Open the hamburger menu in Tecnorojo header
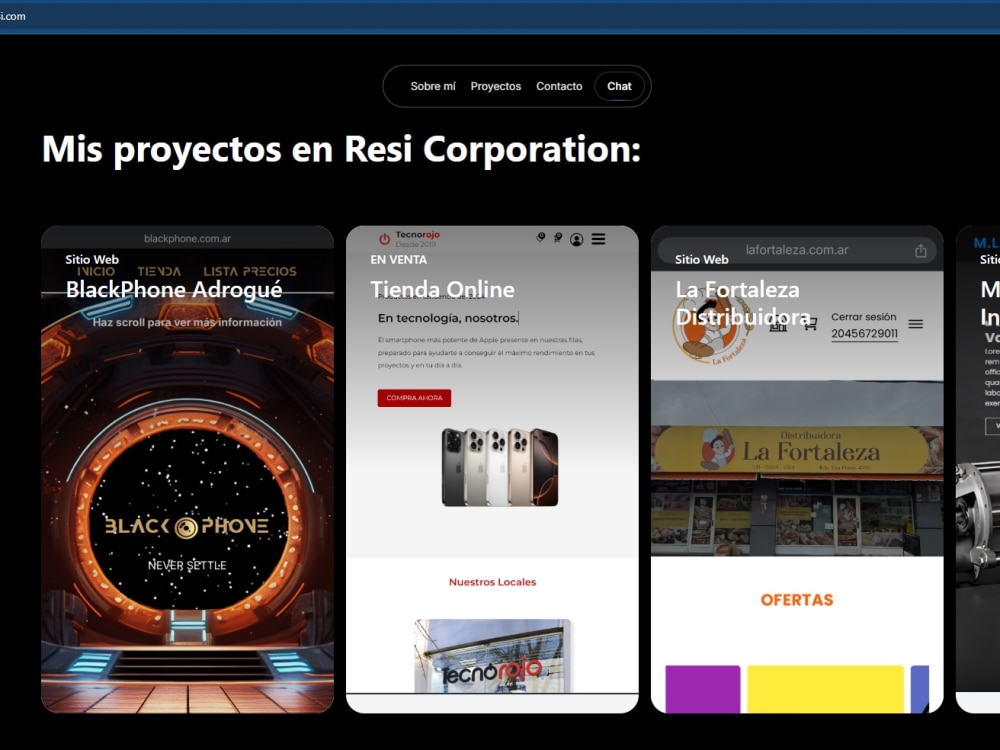 pyautogui.click(x=598, y=239)
